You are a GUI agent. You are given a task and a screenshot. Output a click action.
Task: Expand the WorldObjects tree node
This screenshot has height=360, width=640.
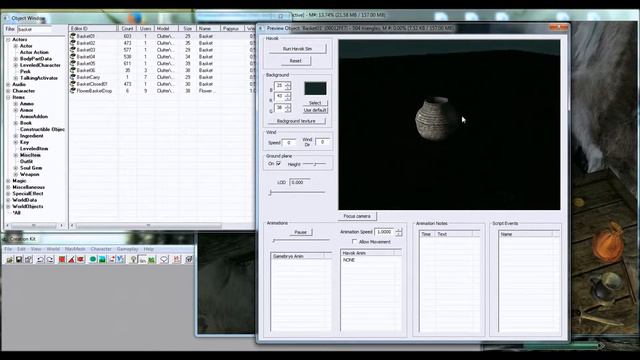point(8,206)
